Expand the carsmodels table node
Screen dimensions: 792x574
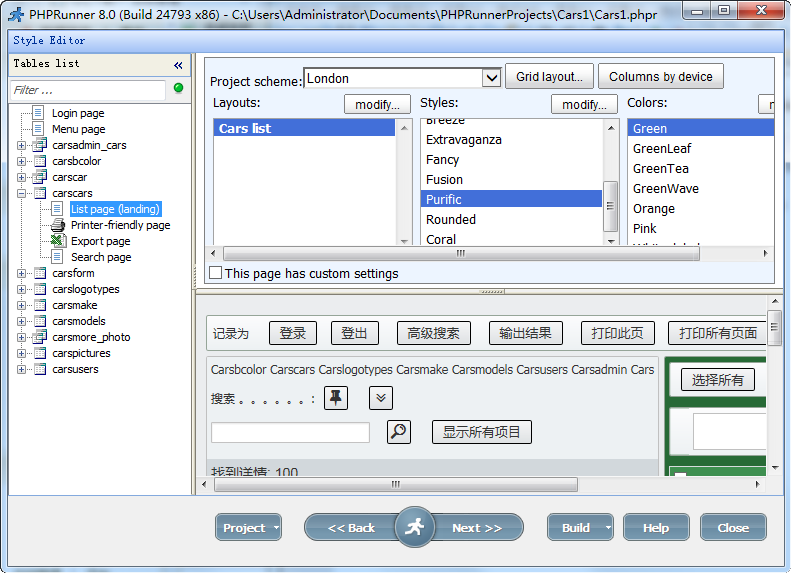tap(22, 321)
